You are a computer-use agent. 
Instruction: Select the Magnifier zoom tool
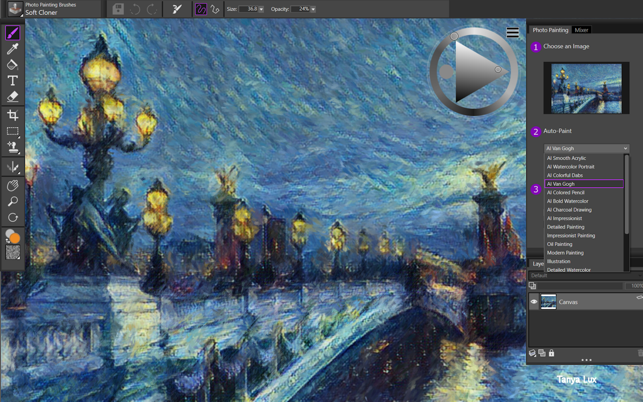tap(12, 201)
